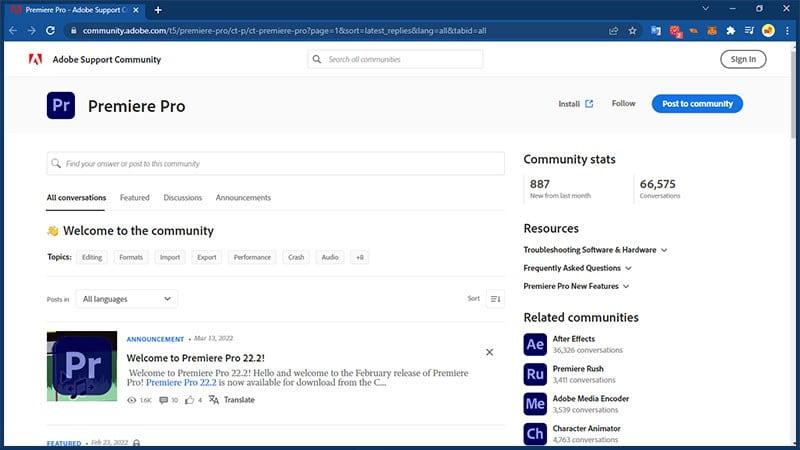The height and width of the screenshot is (450, 800).
Task: Click the Translate icon on announcement post
Action: click(213, 400)
